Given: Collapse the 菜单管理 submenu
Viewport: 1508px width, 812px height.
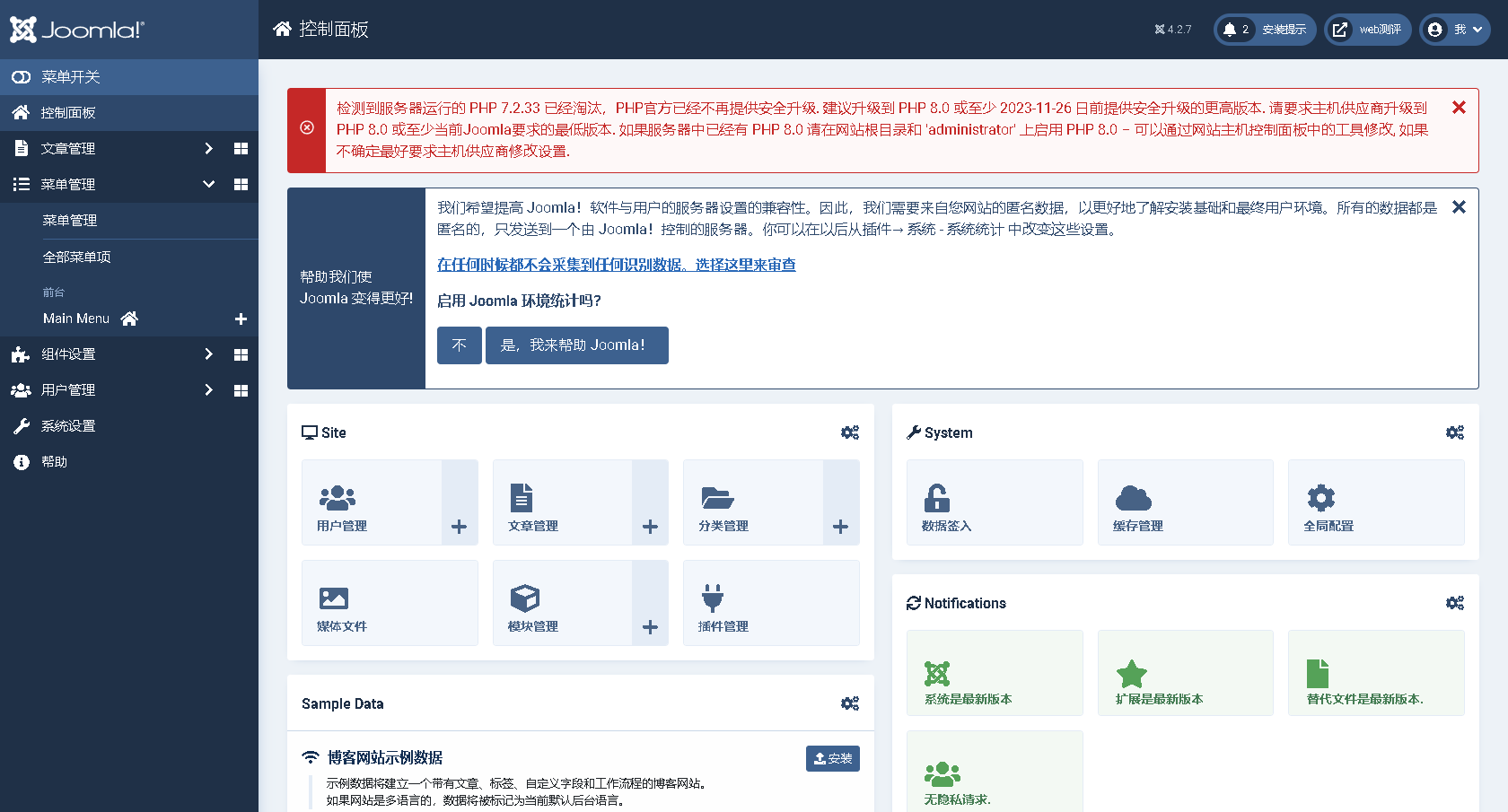Looking at the screenshot, I should 208,184.
